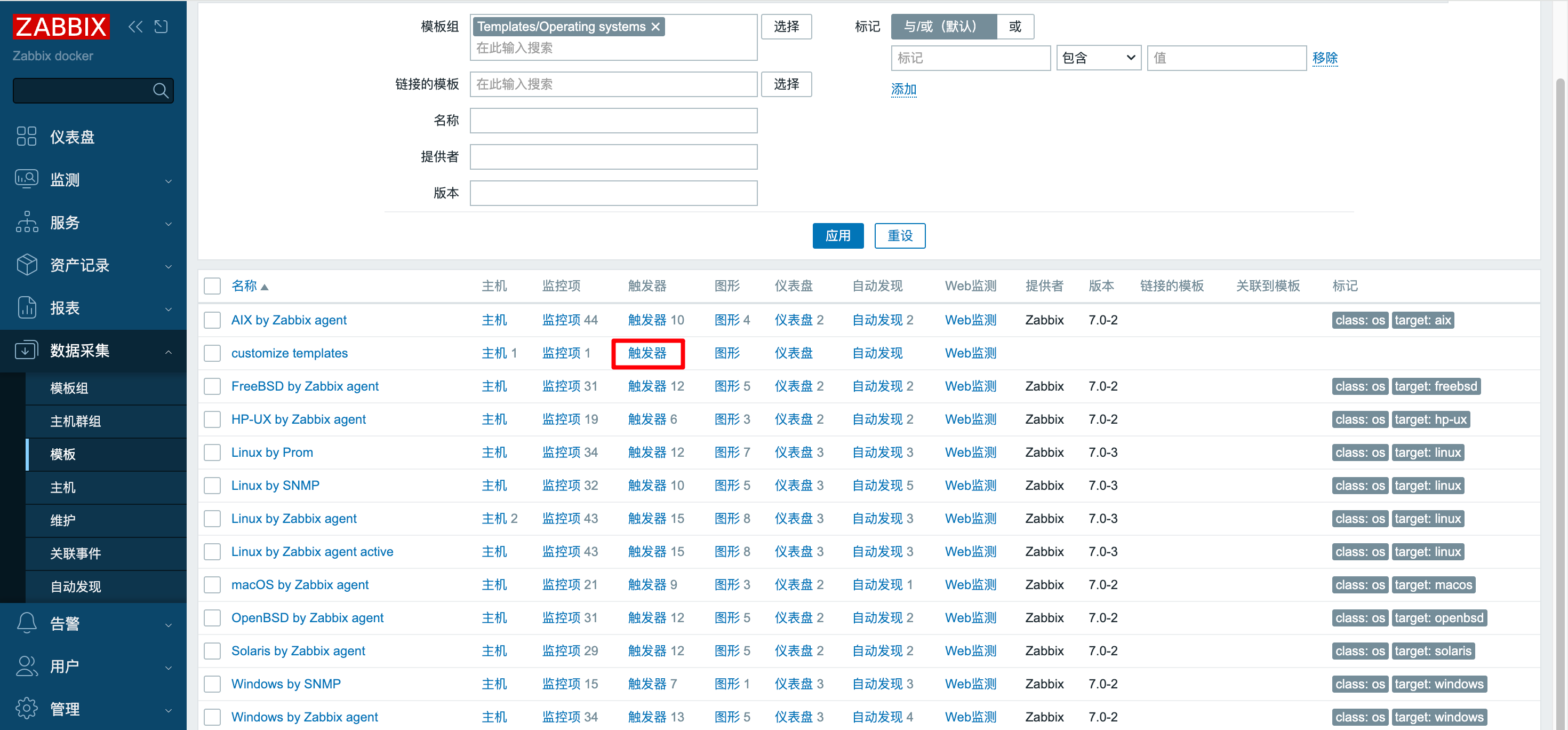Click the 告警 alerts bell icon
The height and width of the screenshot is (730, 1568).
click(x=26, y=623)
